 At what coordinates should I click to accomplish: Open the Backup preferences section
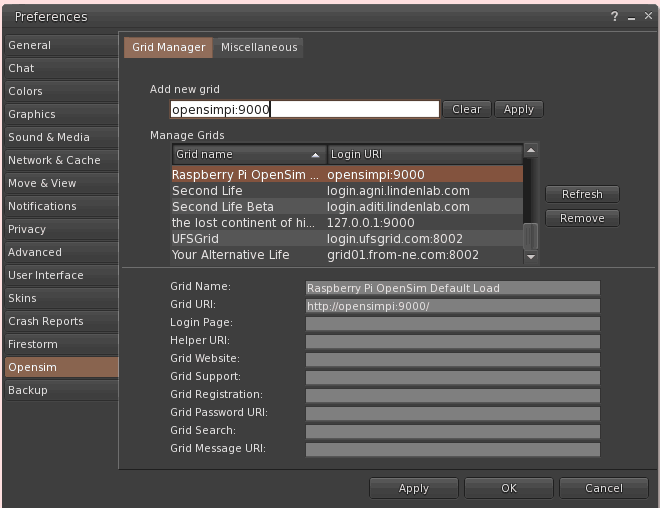click(61, 391)
